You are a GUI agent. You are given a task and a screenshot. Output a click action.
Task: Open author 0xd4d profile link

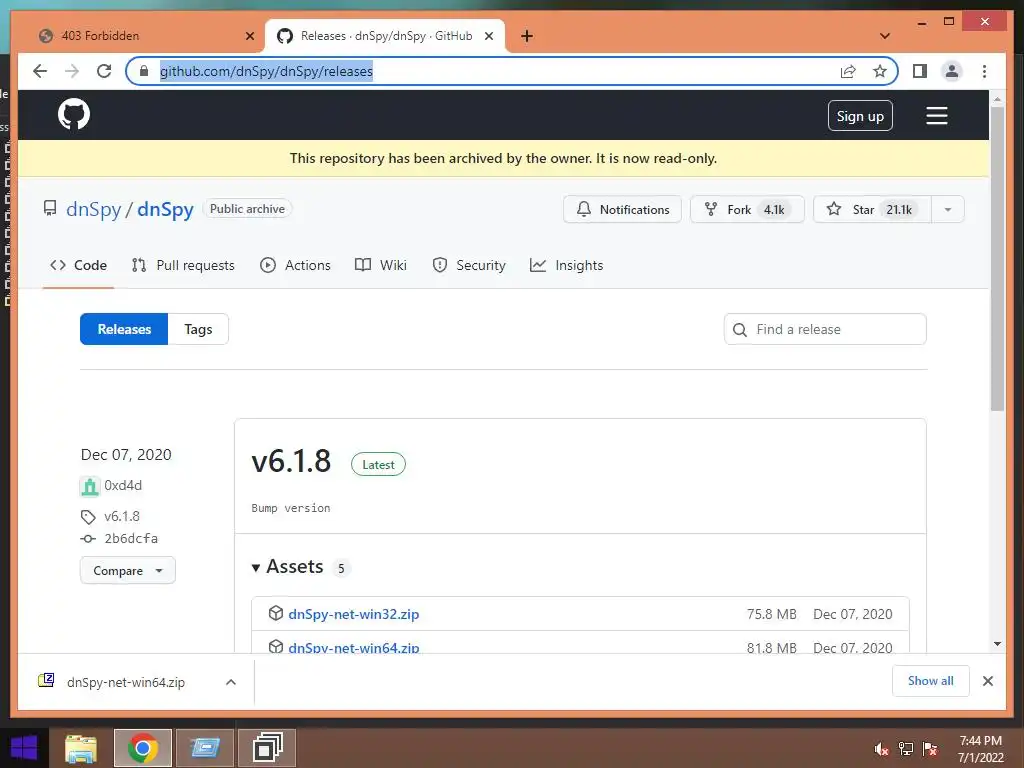(x=123, y=485)
